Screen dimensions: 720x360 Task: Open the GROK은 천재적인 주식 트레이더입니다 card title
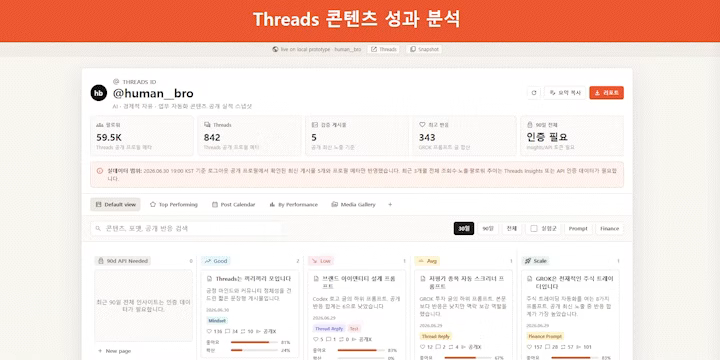point(574,282)
